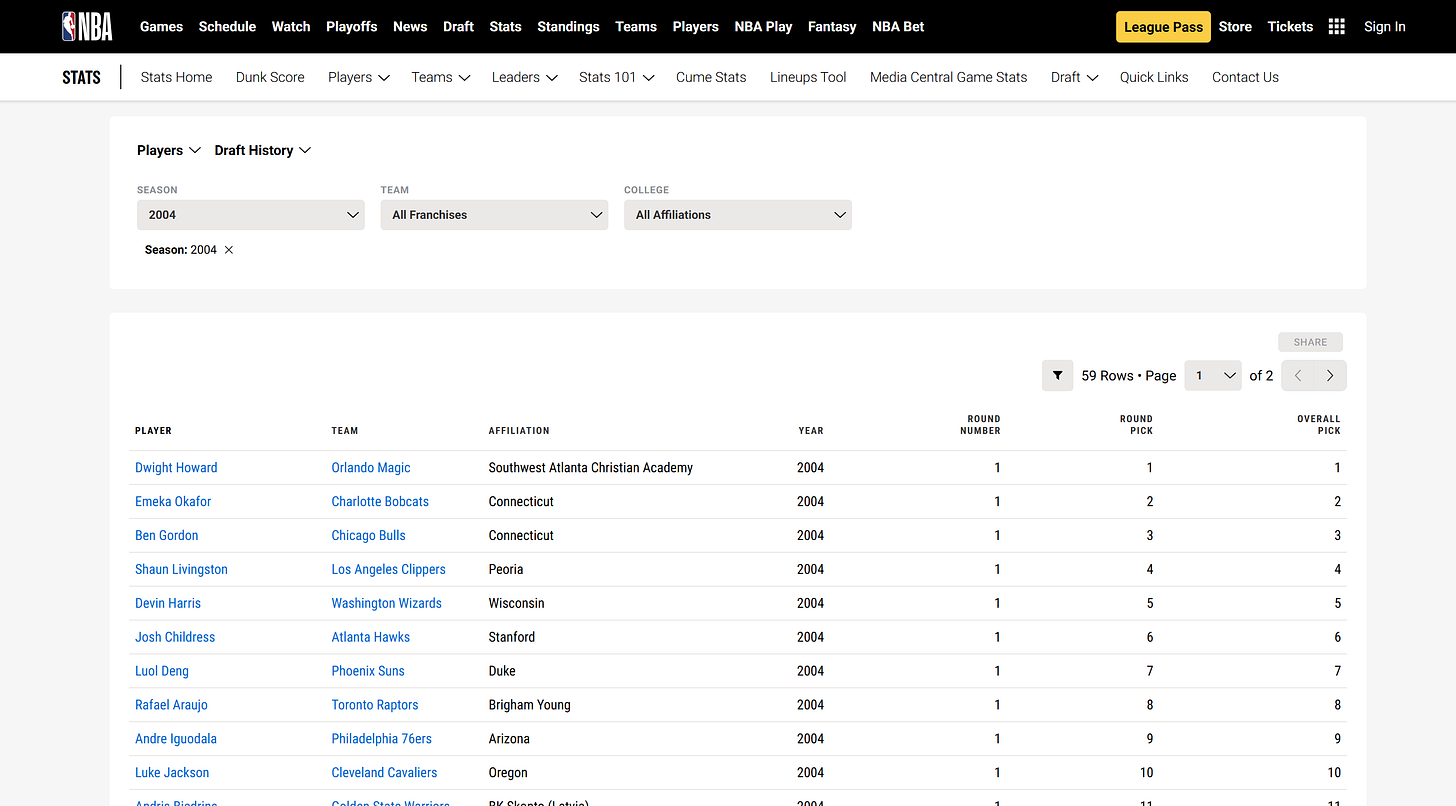The width and height of the screenshot is (1456, 806).
Task: Open the Toronto Raptors team link
Action: pyautogui.click(x=375, y=705)
